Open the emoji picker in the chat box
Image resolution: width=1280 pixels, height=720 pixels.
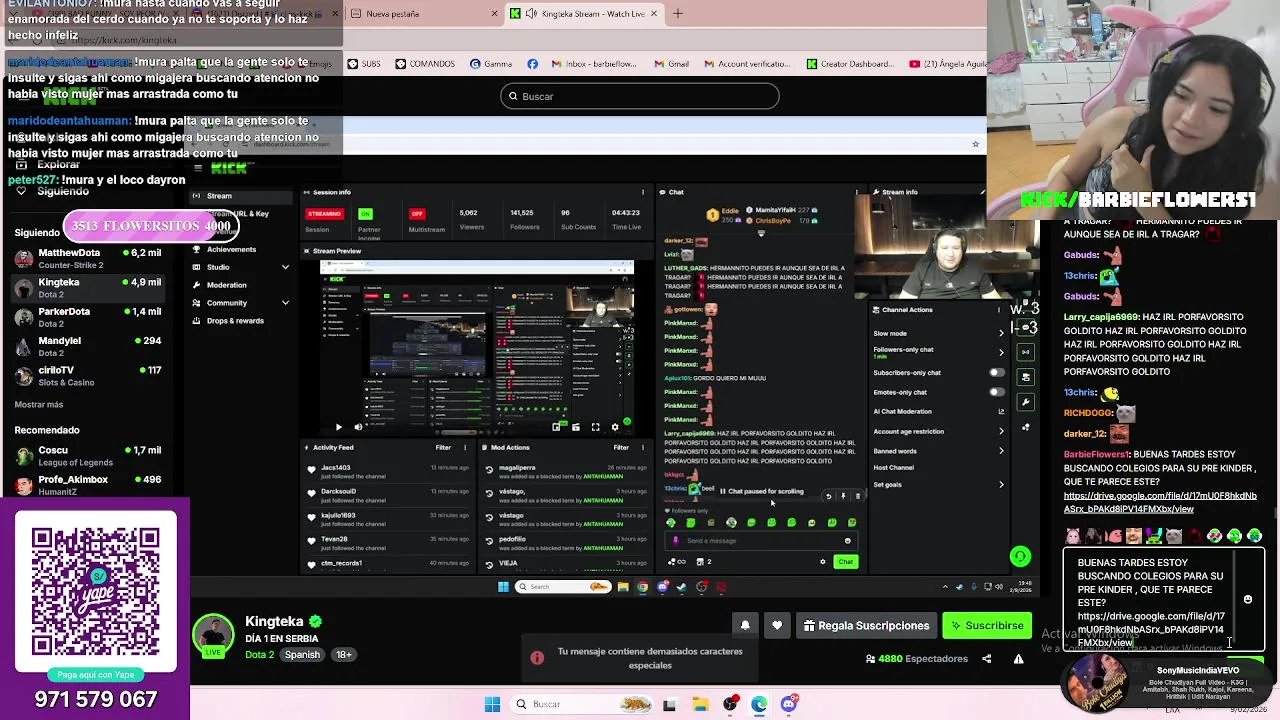pyautogui.click(x=1247, y=600)
